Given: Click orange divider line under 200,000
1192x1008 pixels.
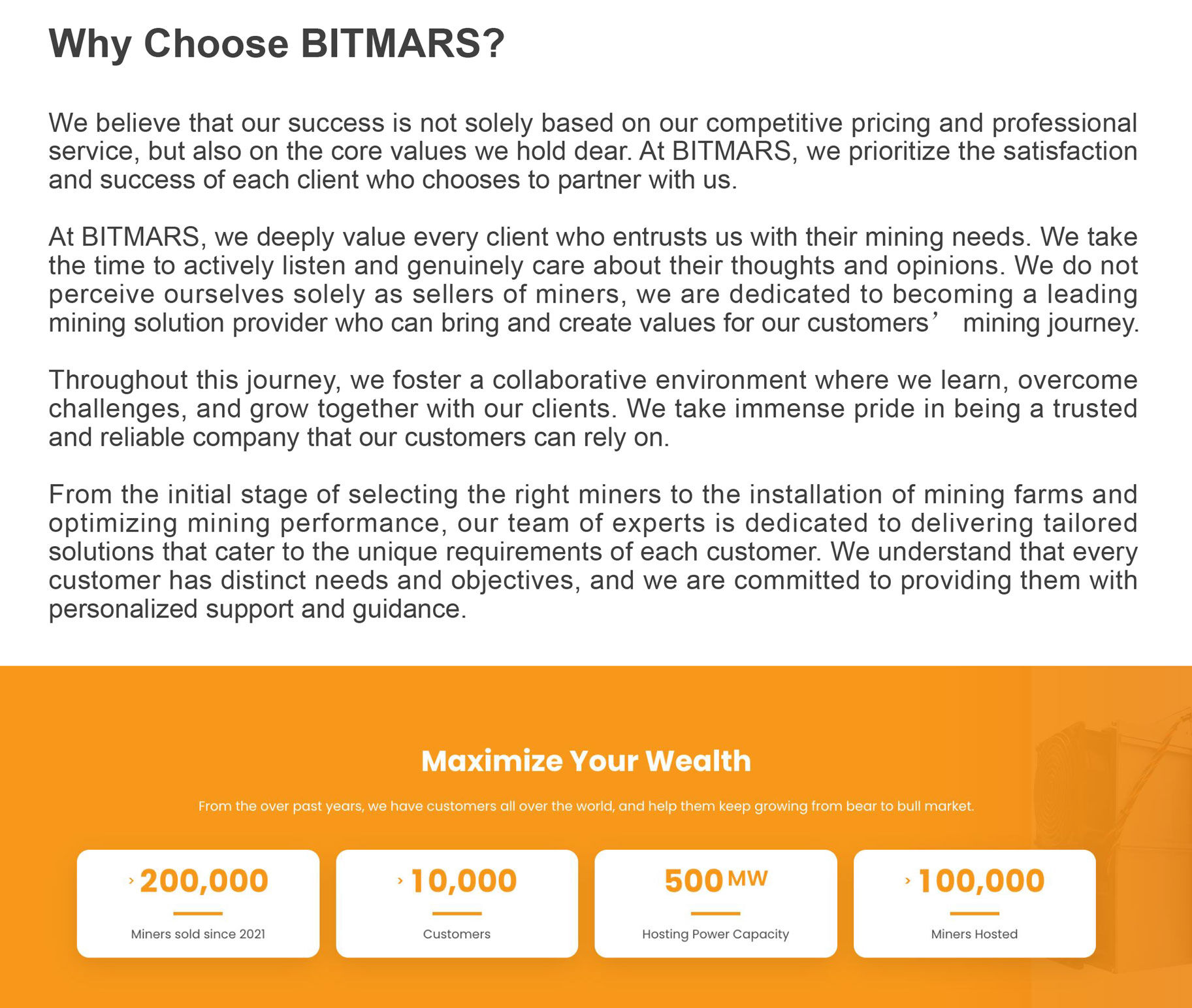Looking at the screenshot, I should [x=198, y=913].
